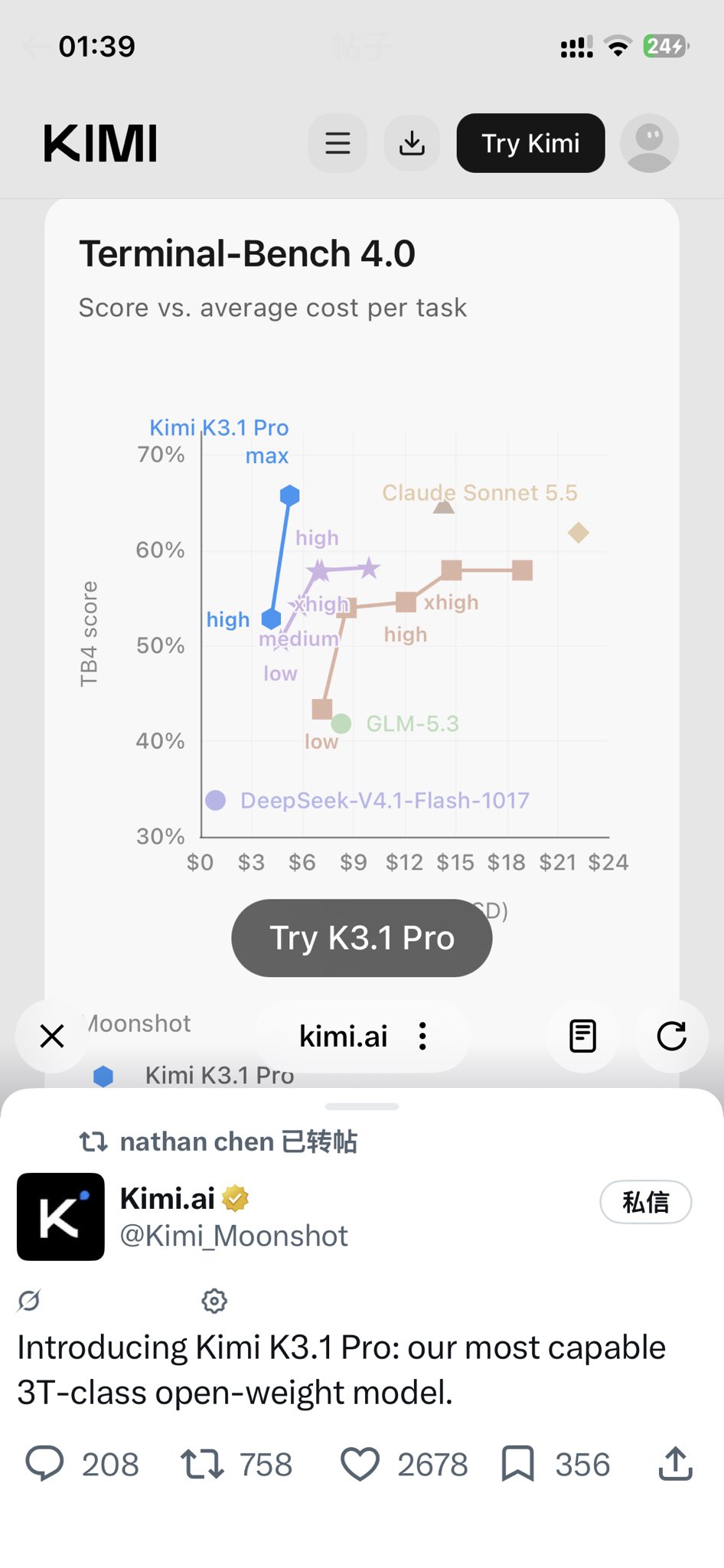The image size is (724, 1568).
Task: Open the gear settings icon above post text
Action: [x=214, y=1300]
